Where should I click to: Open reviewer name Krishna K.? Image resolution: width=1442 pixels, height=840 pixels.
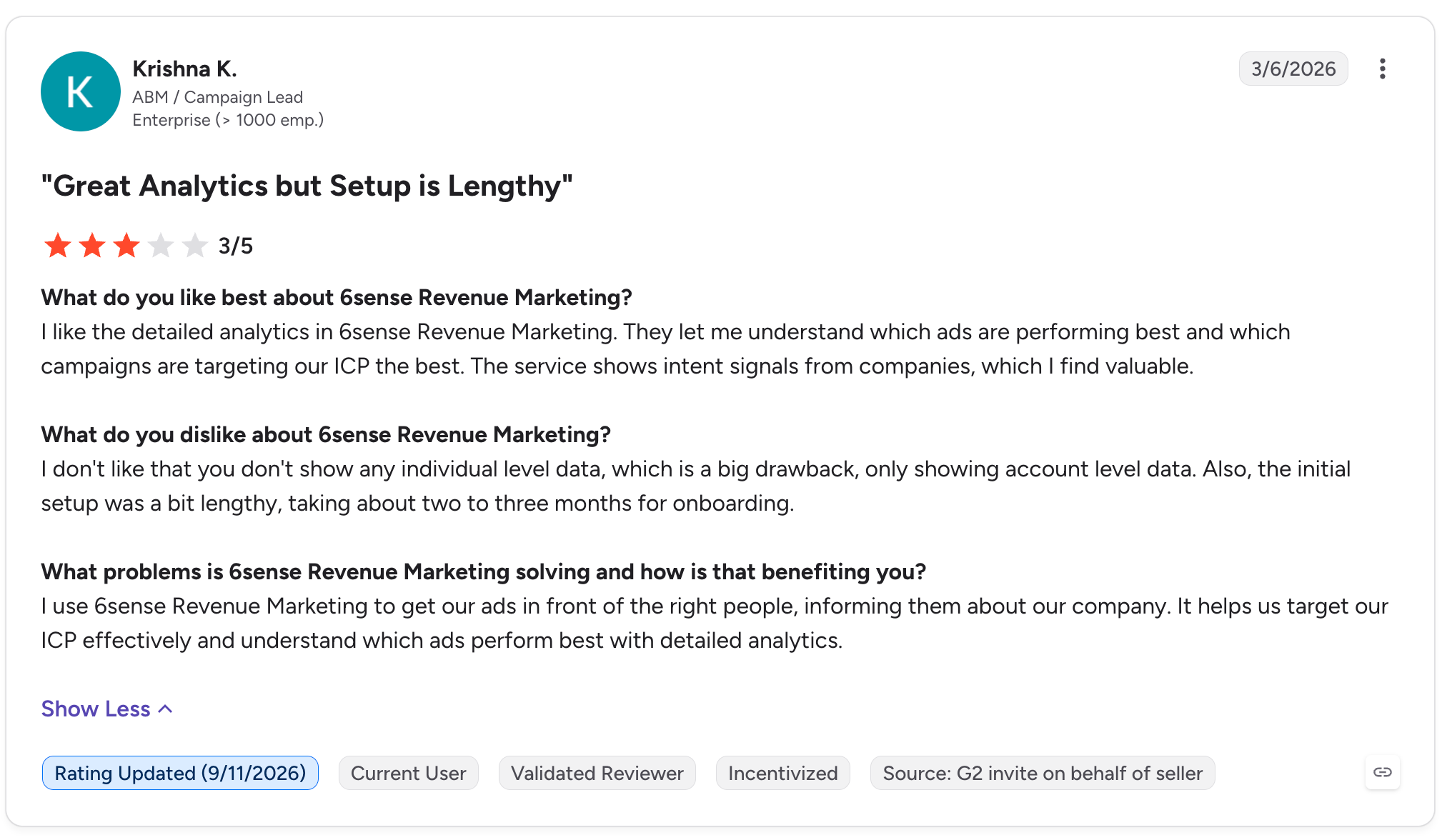(x=184, y=69)
